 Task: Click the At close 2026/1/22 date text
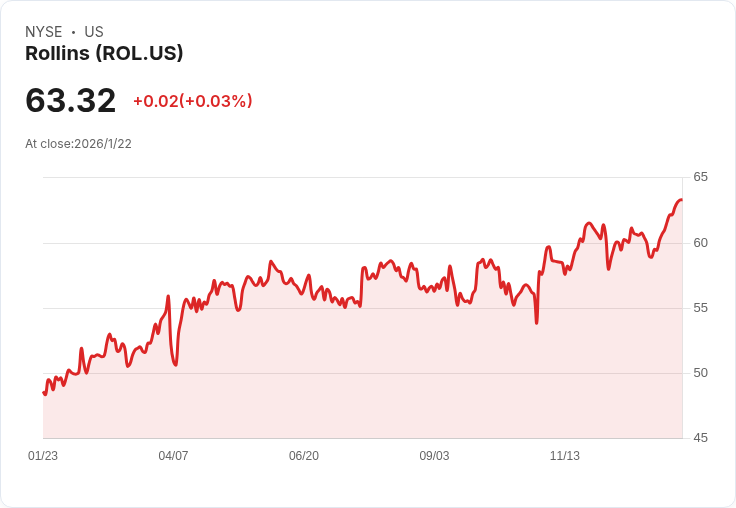(78, 144)
